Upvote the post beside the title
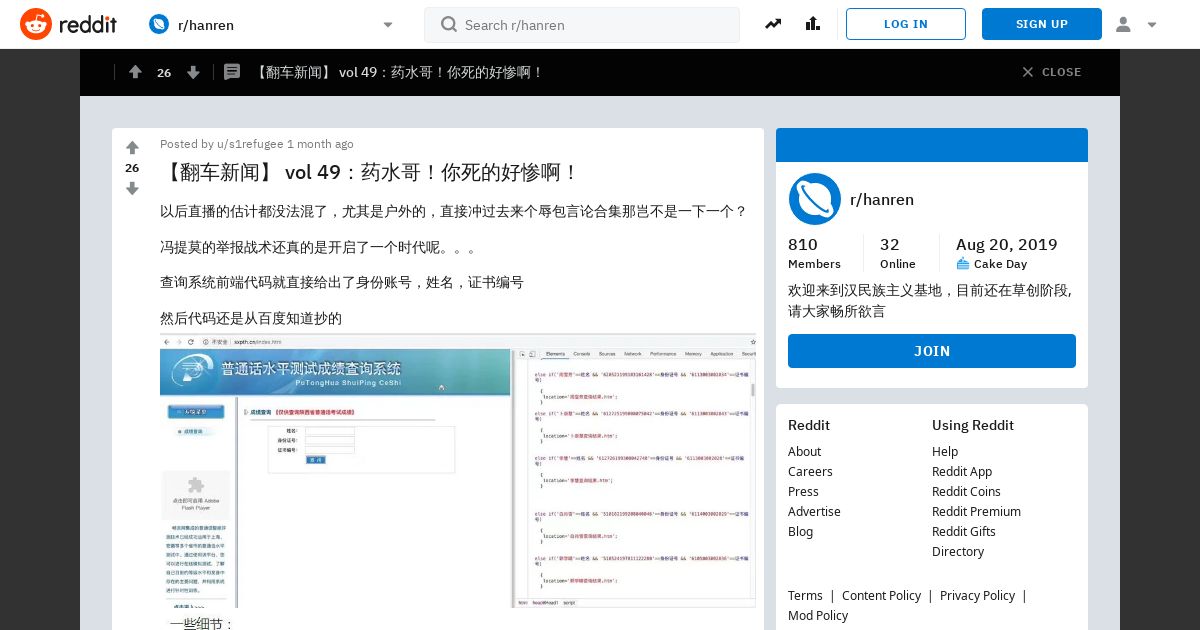The height and width of the screenshot is (630, 1200). tap(132, 148)
